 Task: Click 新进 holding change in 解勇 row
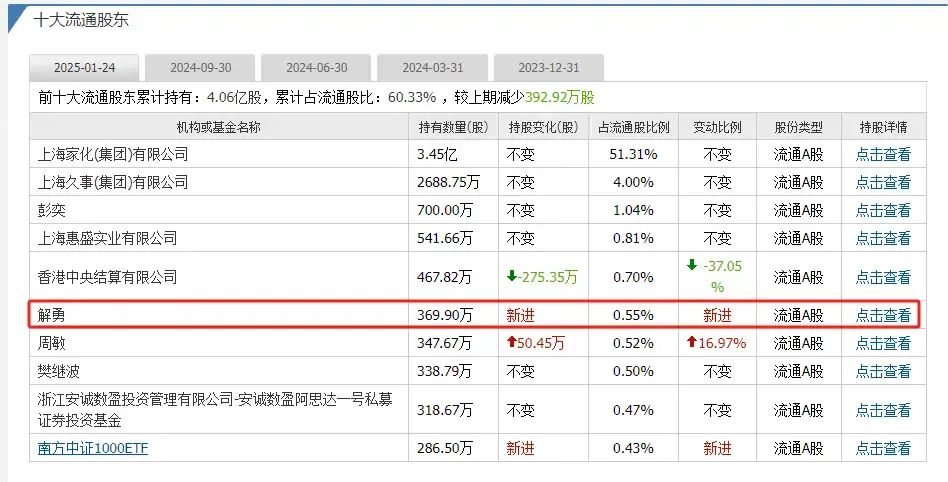521,315
